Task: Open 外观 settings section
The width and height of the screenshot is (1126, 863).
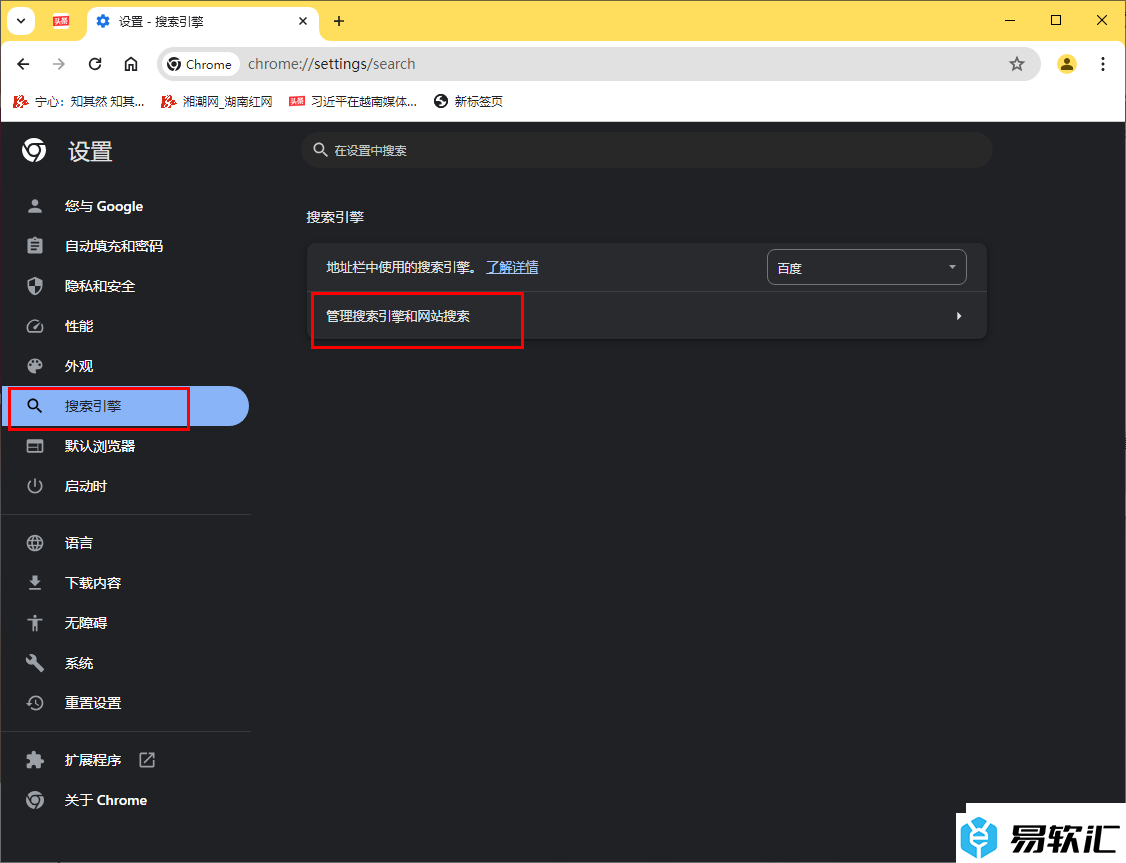Action: [125, 366]
